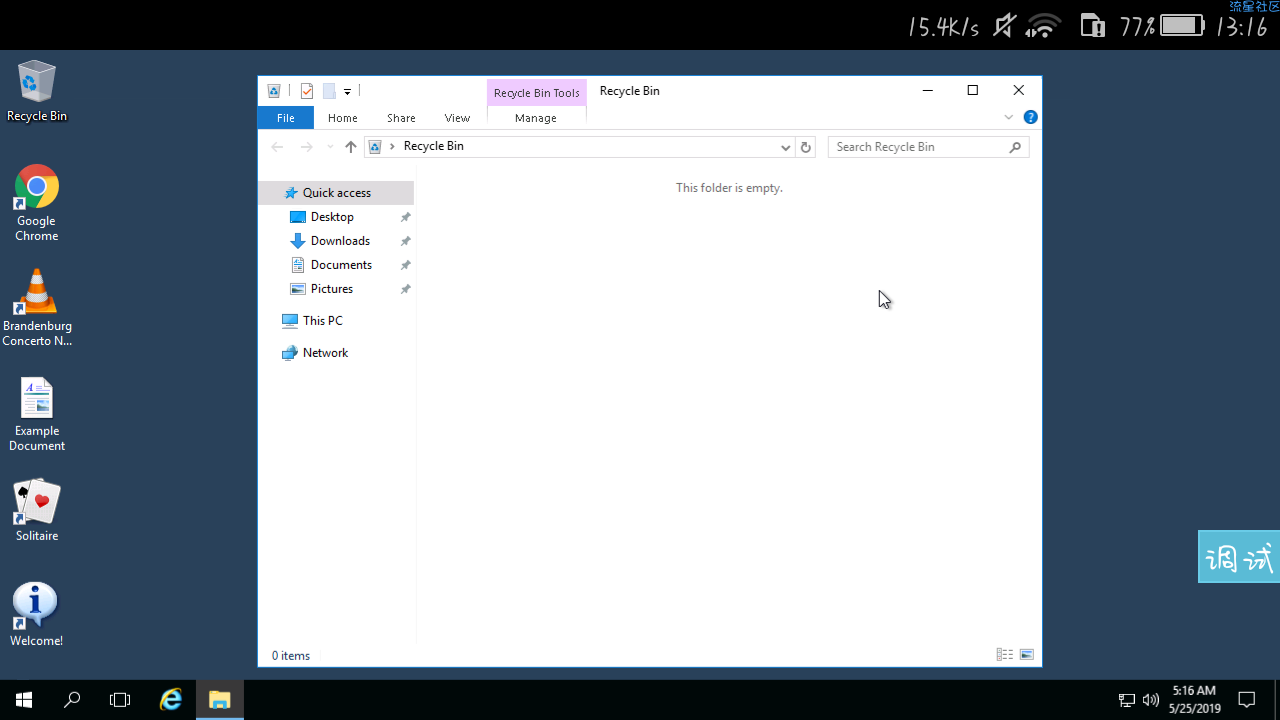Click the Refresh button beside address bar

806,147
